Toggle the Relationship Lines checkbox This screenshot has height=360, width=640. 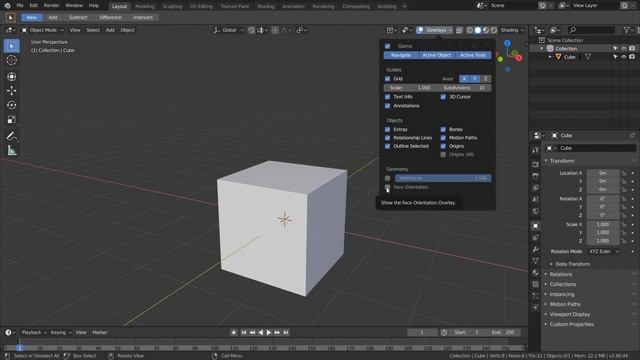[x=387, y=138]
